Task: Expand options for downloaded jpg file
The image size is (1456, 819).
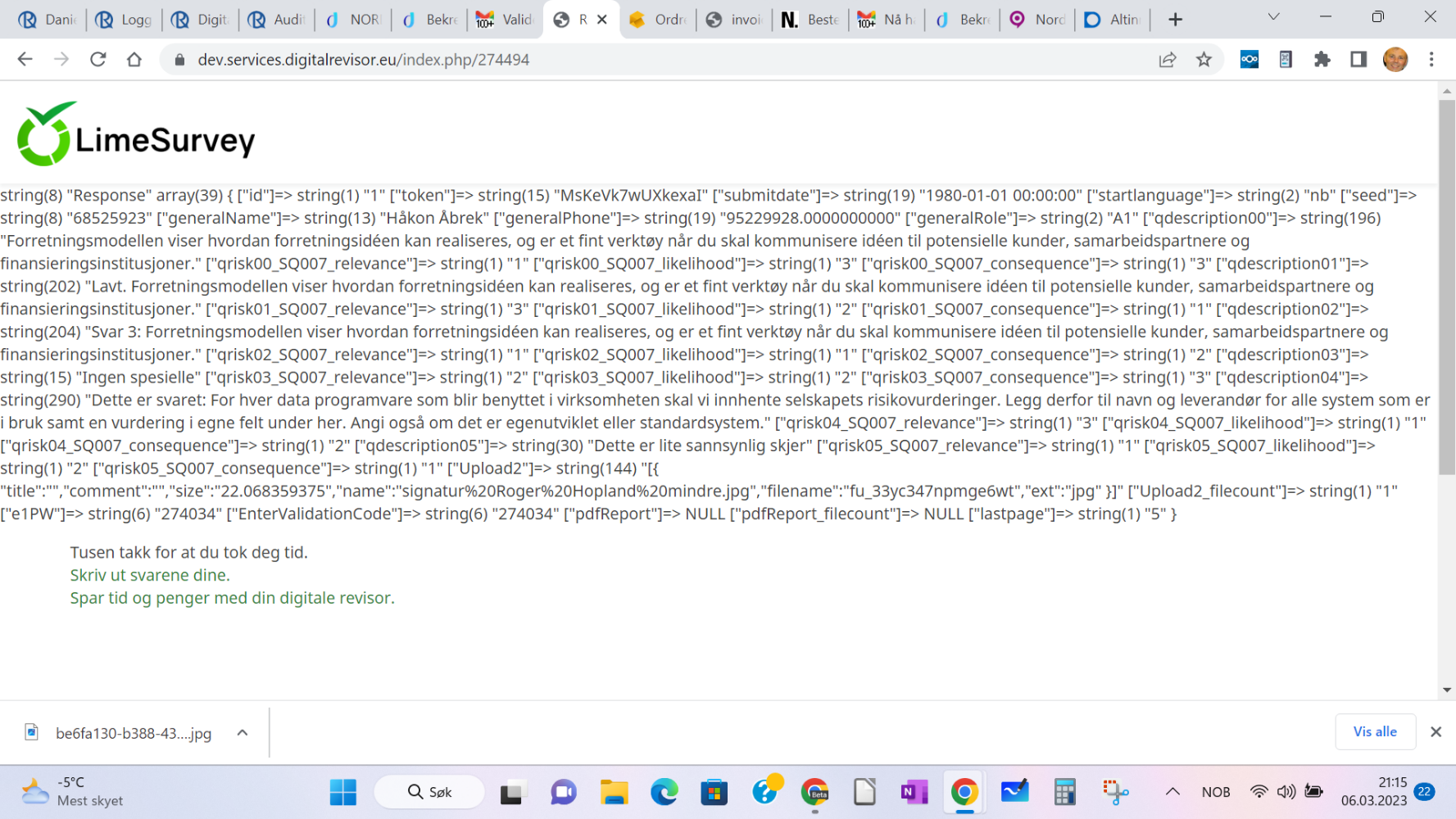Action: tap(242, 732)
